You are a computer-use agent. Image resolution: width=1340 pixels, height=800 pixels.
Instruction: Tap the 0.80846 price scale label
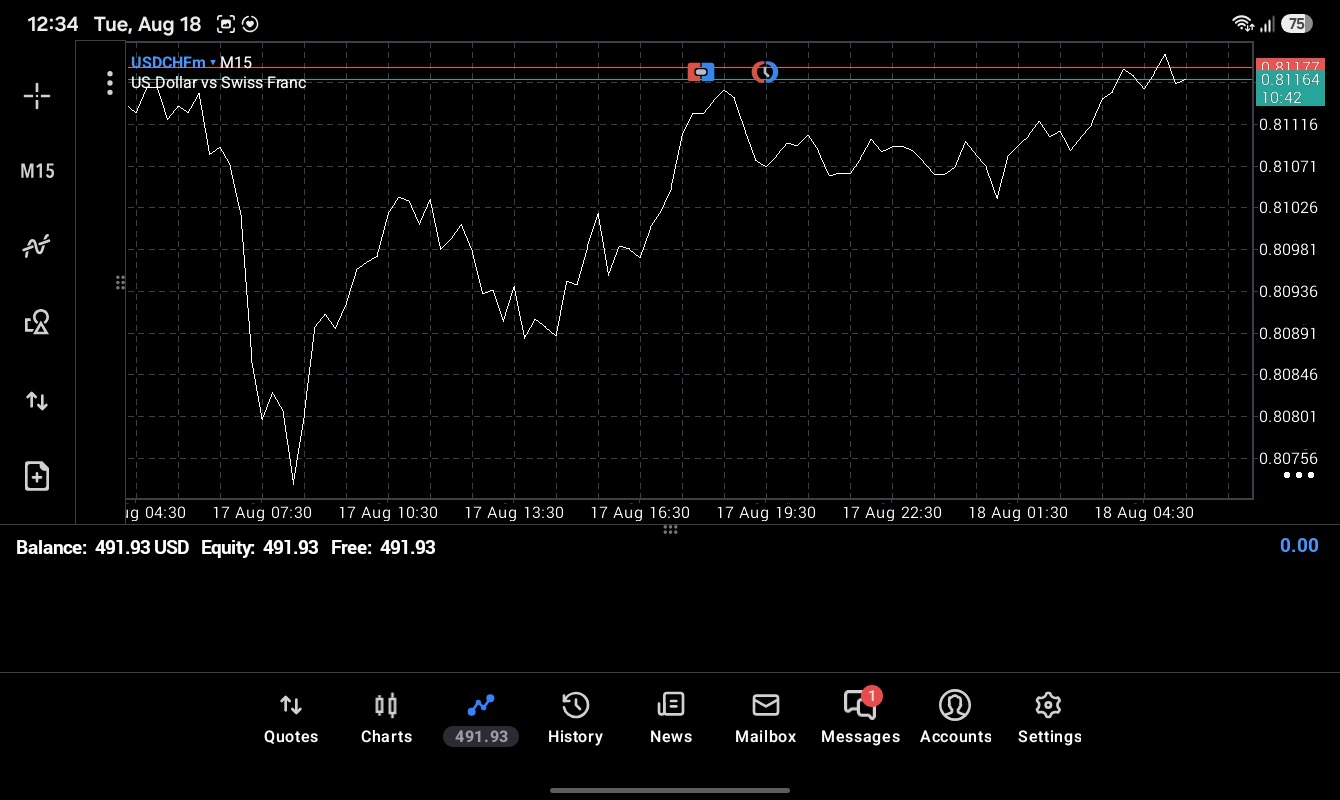[1288, 375]
